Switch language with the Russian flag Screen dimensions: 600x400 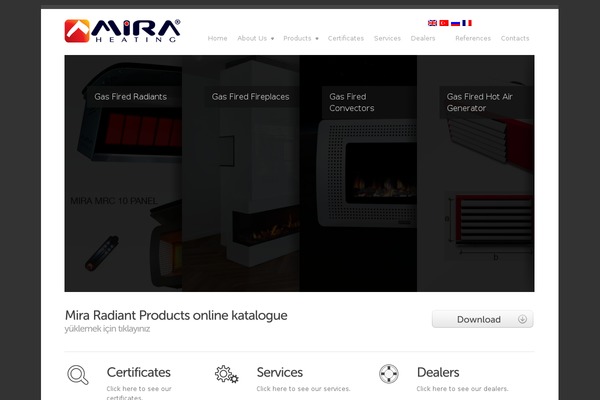pyautogui.click(x=455, y=23)
